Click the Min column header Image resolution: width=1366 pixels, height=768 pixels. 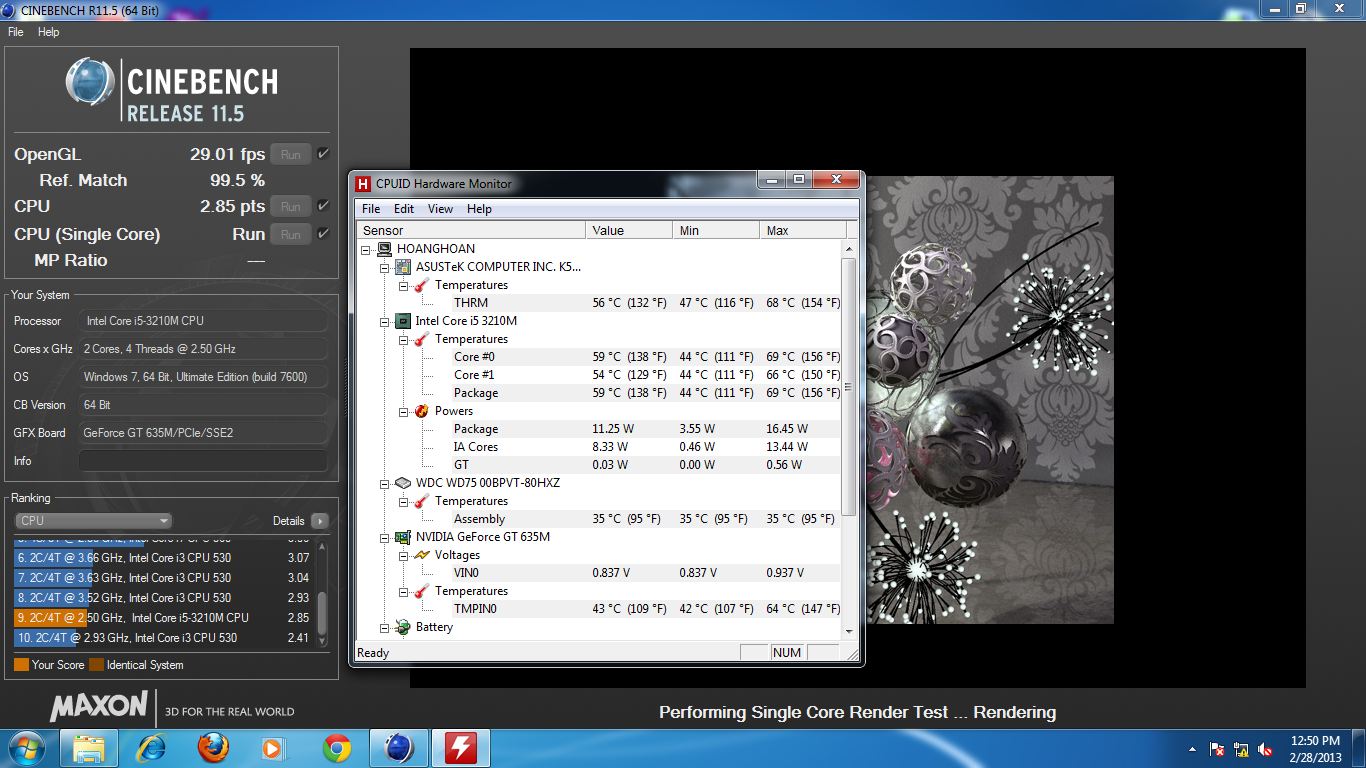tap(716, 231)
